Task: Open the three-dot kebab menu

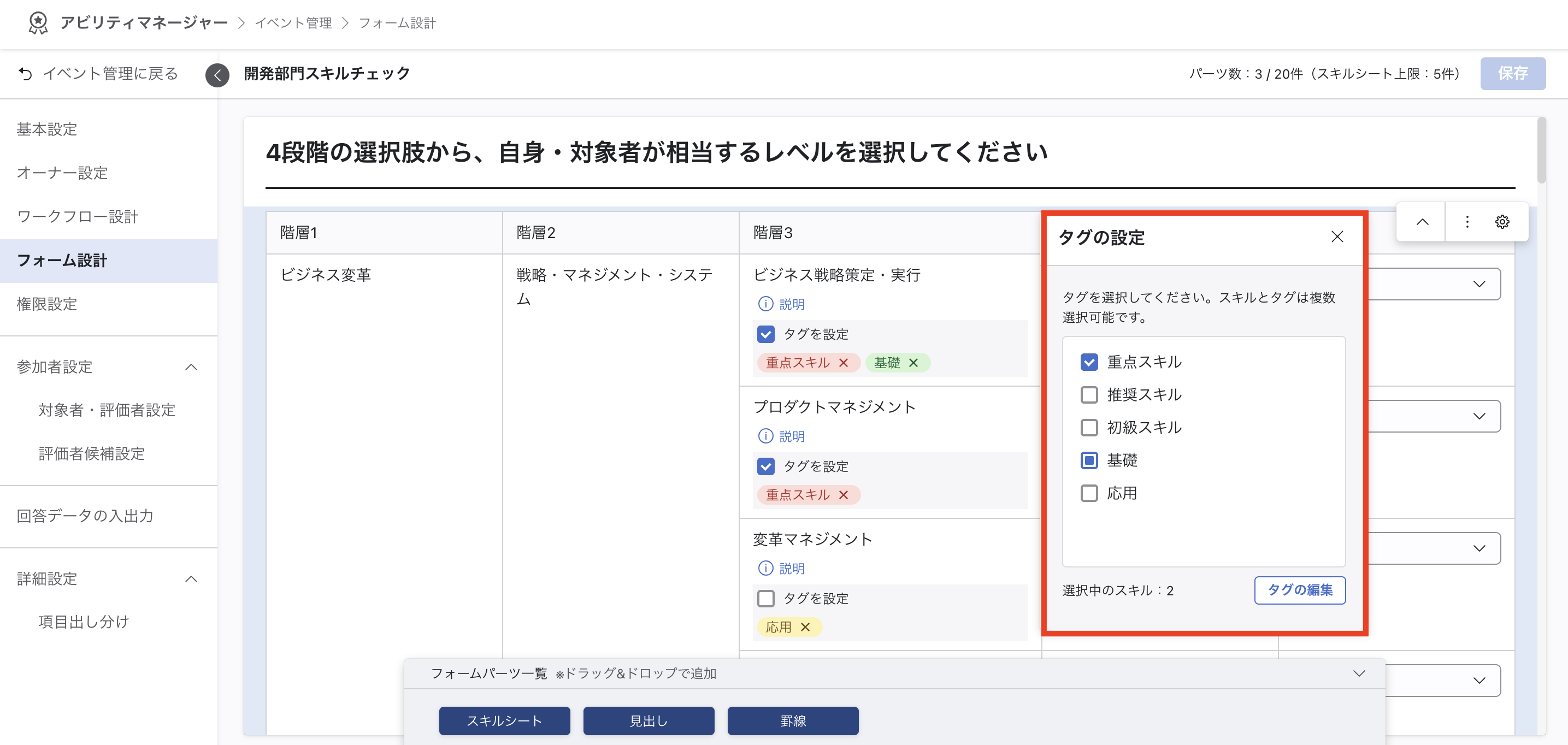Action: (1467, 222)
